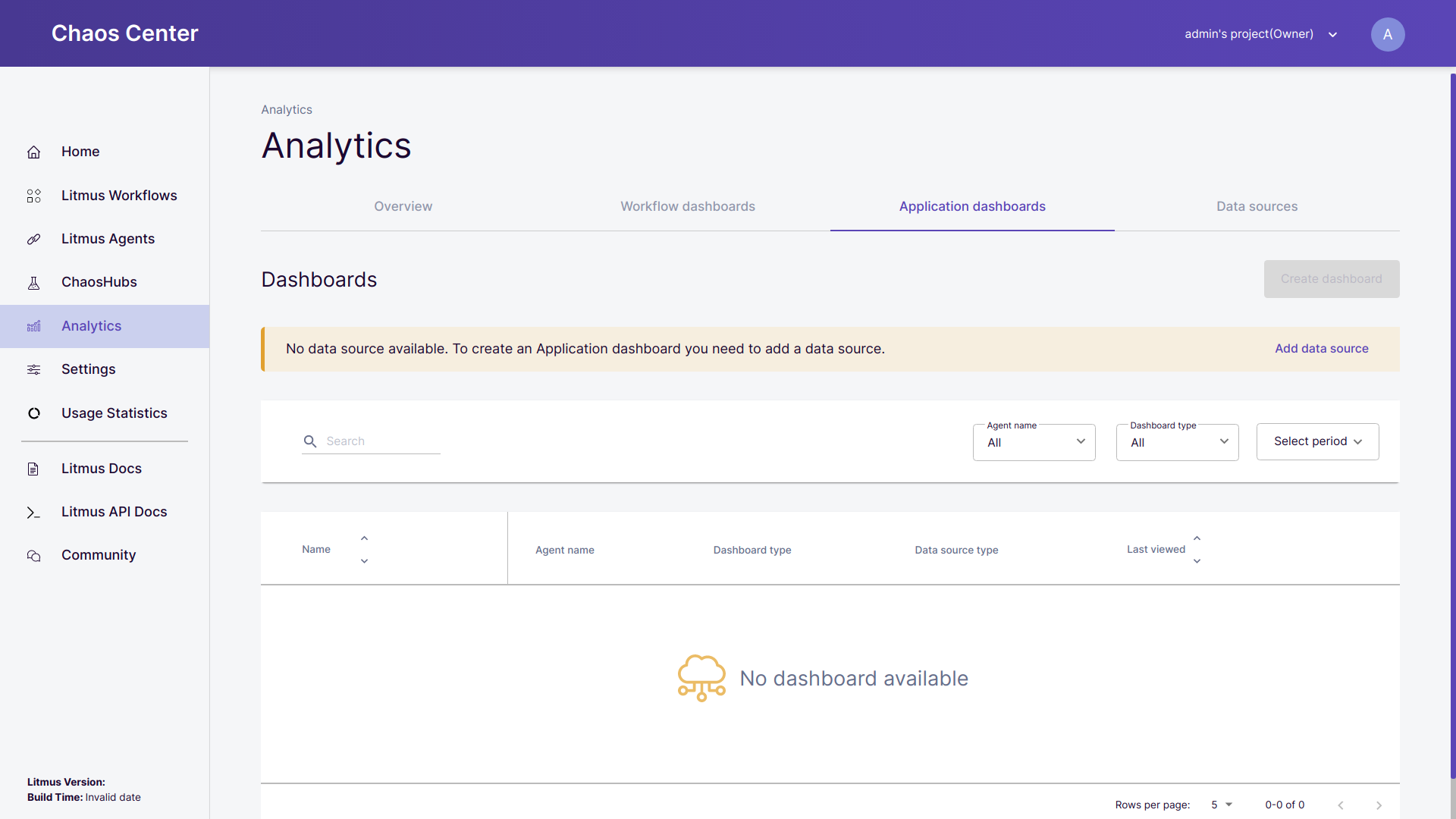Open the Dashboard type dropdown
The height and width of the screenshot is (819, 1456).
tap(1177, 442)
